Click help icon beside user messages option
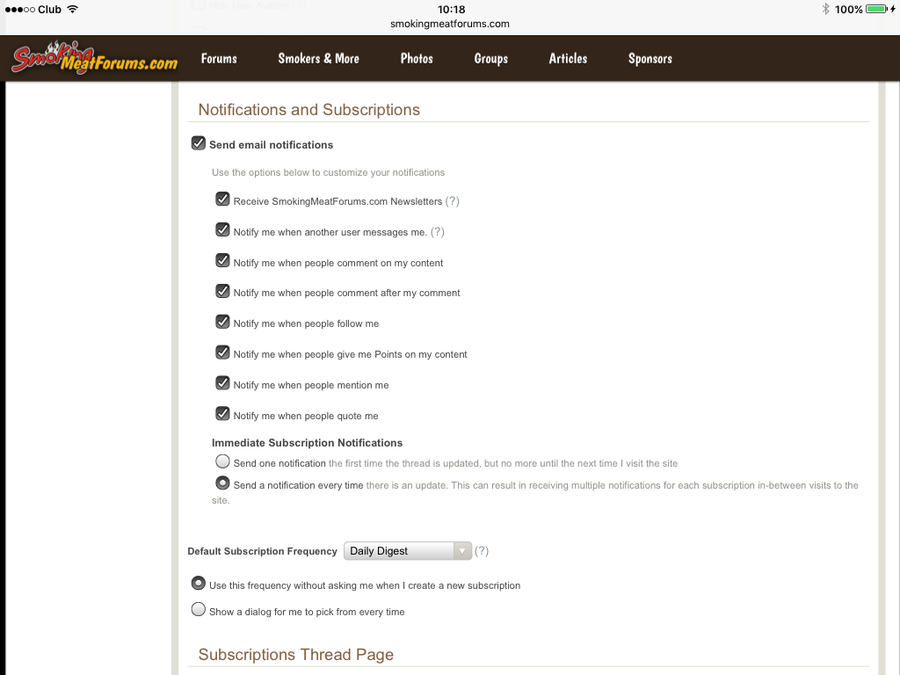This screenshot has width=900, height=675. click(x=437, y=232)
